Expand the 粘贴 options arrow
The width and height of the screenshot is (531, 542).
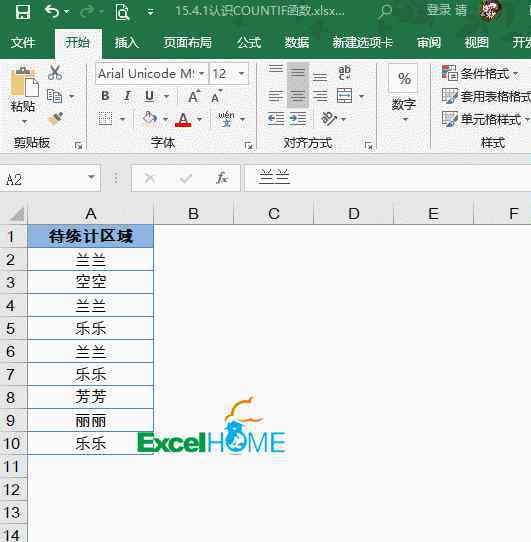tap(24, 121)
